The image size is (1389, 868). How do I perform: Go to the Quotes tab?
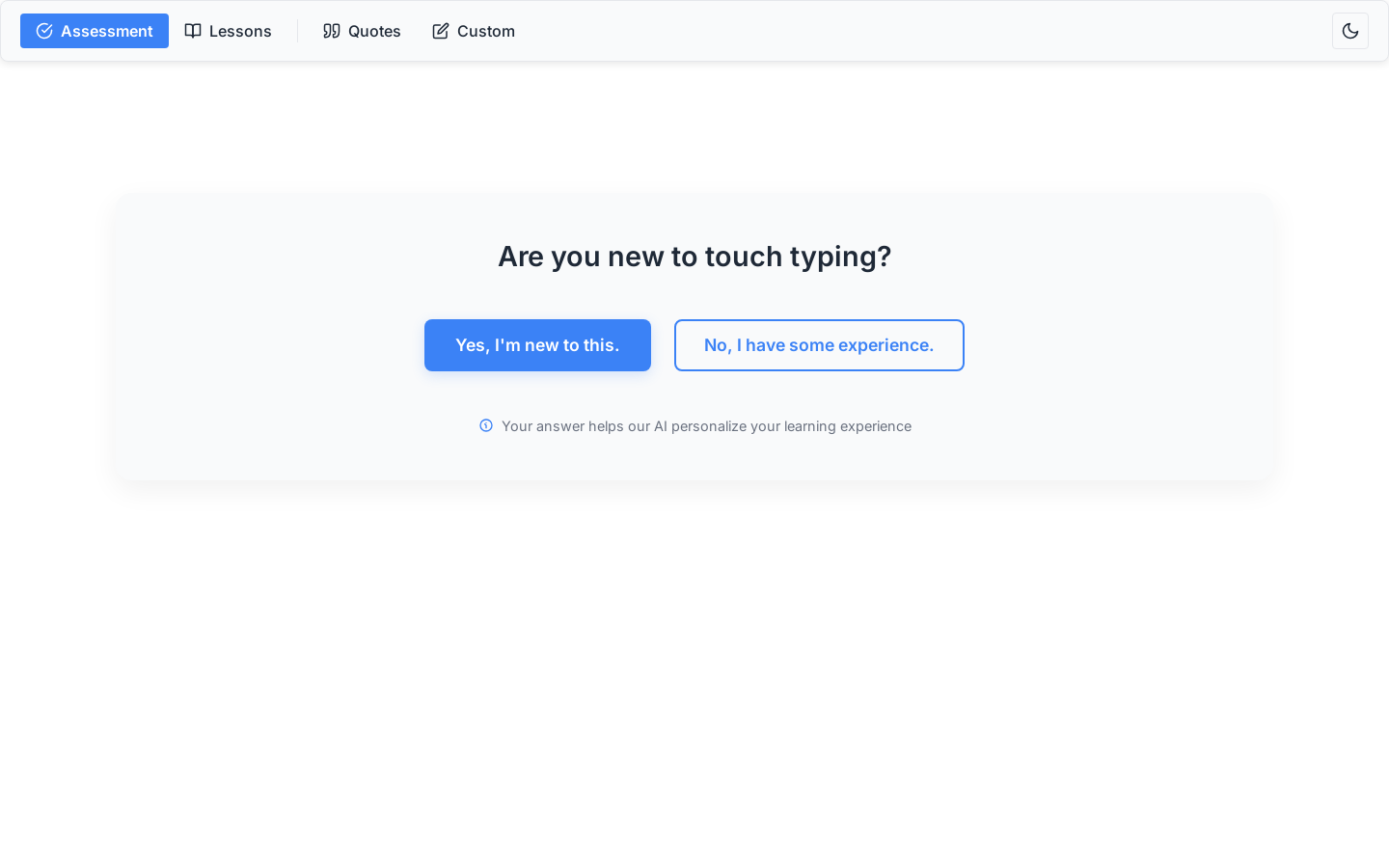tap(362, 31)
